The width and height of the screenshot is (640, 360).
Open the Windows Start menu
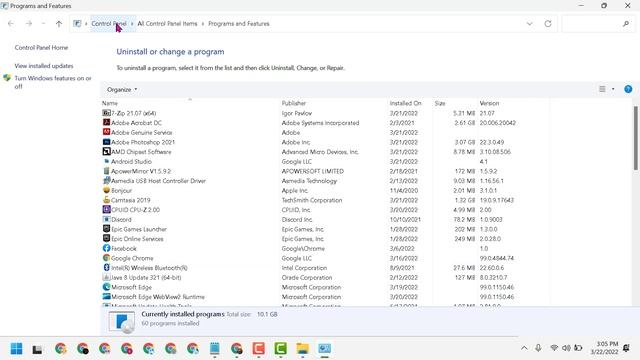[16, 349]
